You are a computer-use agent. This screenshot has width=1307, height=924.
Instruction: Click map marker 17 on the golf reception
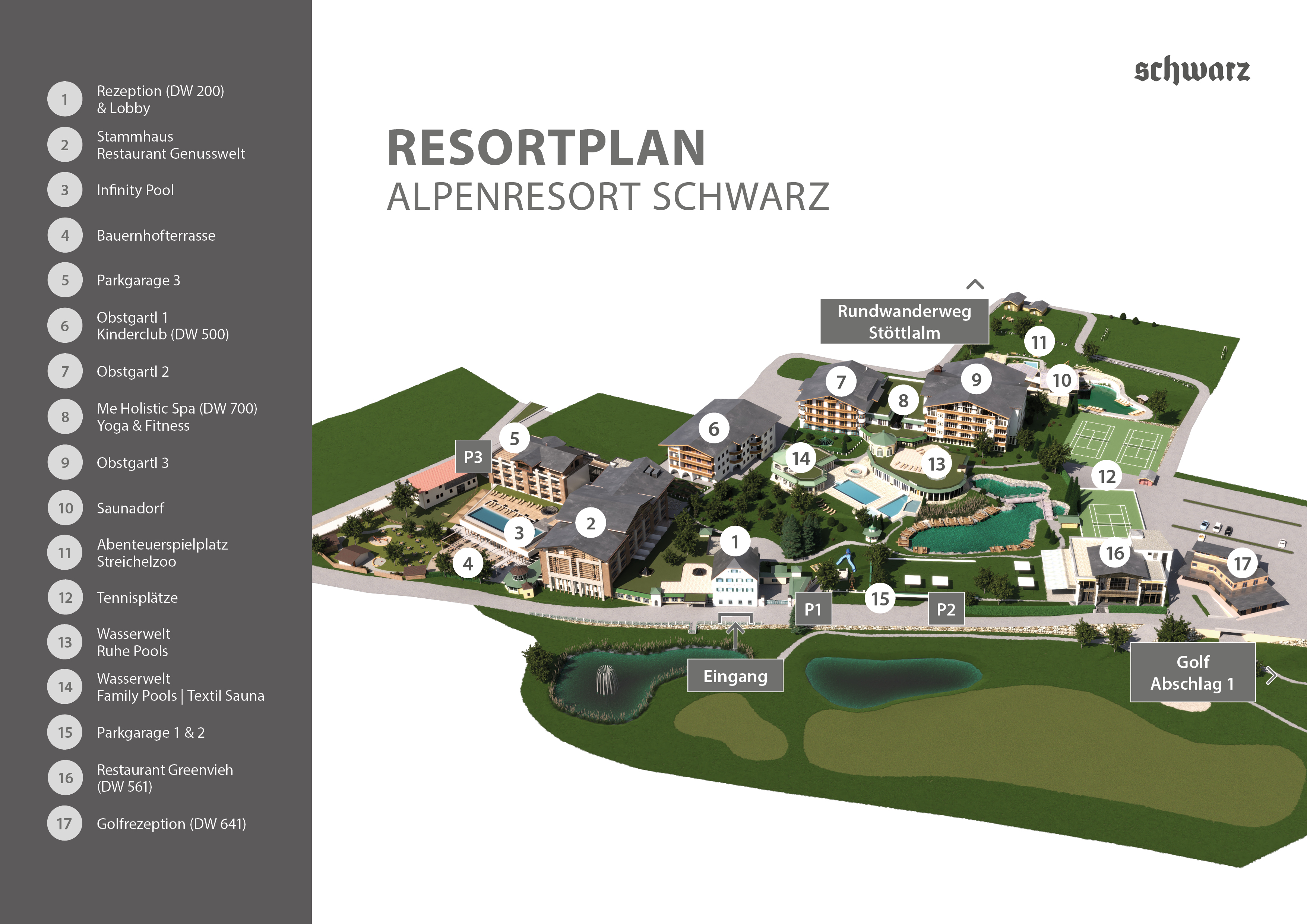1242,564
